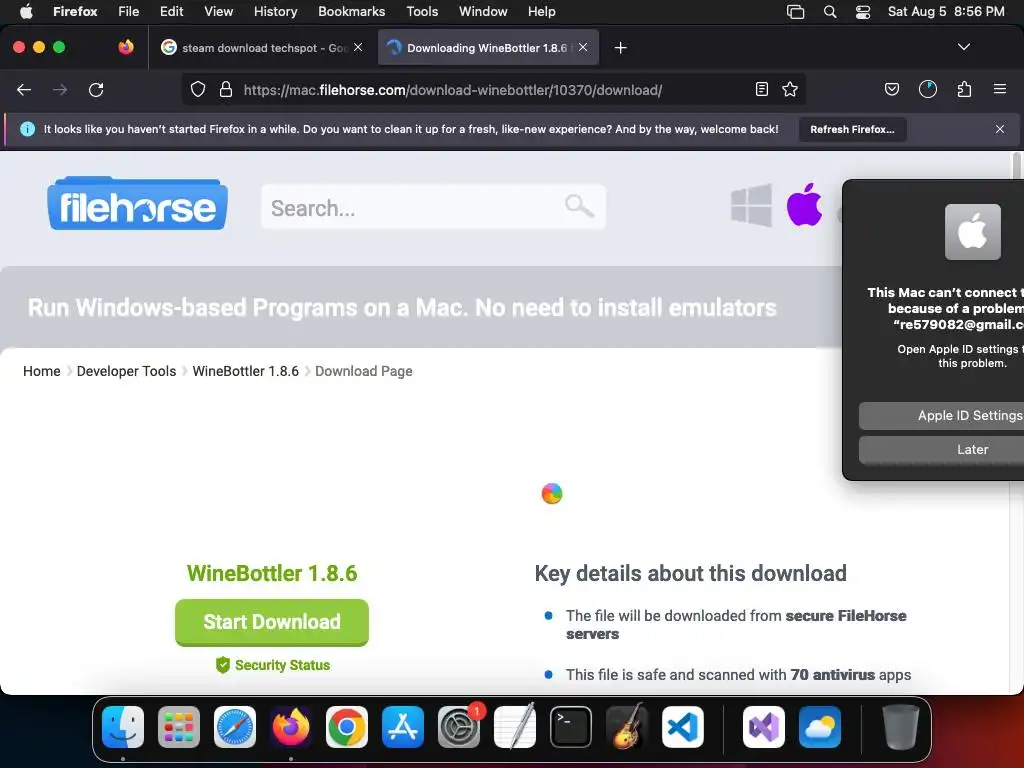Image resolution: width=1024 pixels, height=768 pixels.
Task: Bookmark this page with the star icon
Action: coord(790,89)
